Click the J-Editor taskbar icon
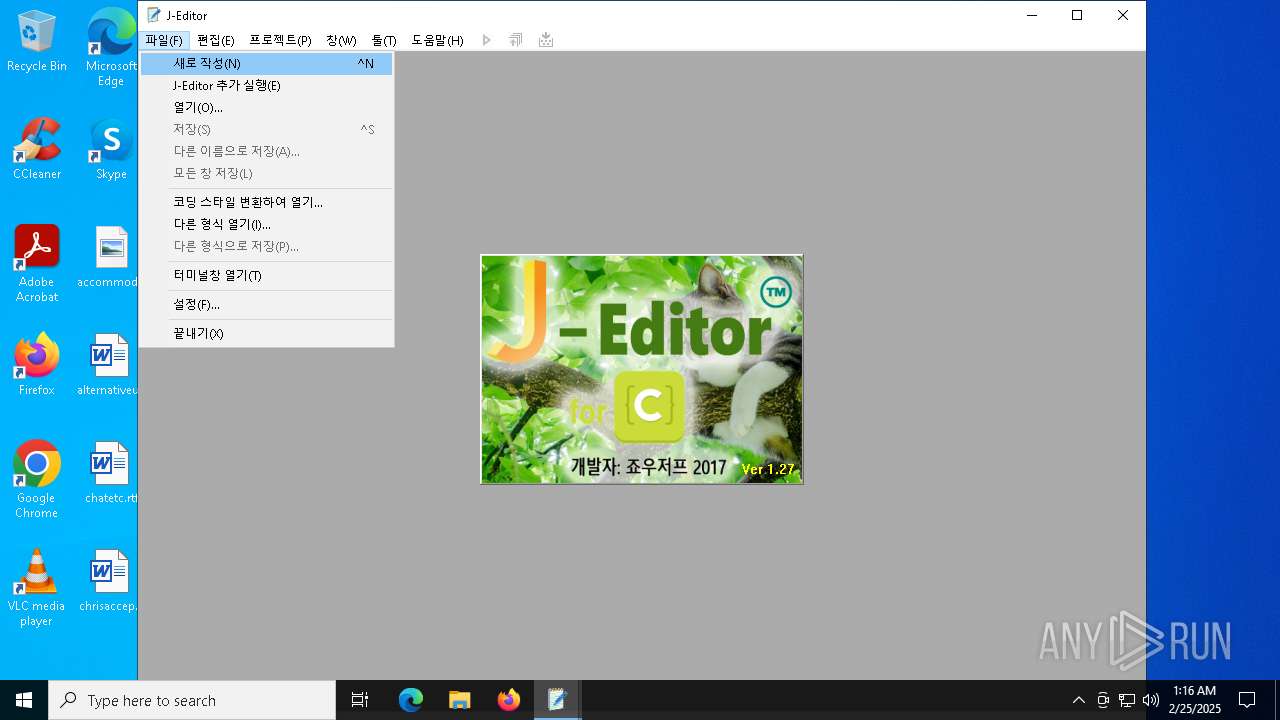Viewport: 1280px width, 720px height. point(557,700)
